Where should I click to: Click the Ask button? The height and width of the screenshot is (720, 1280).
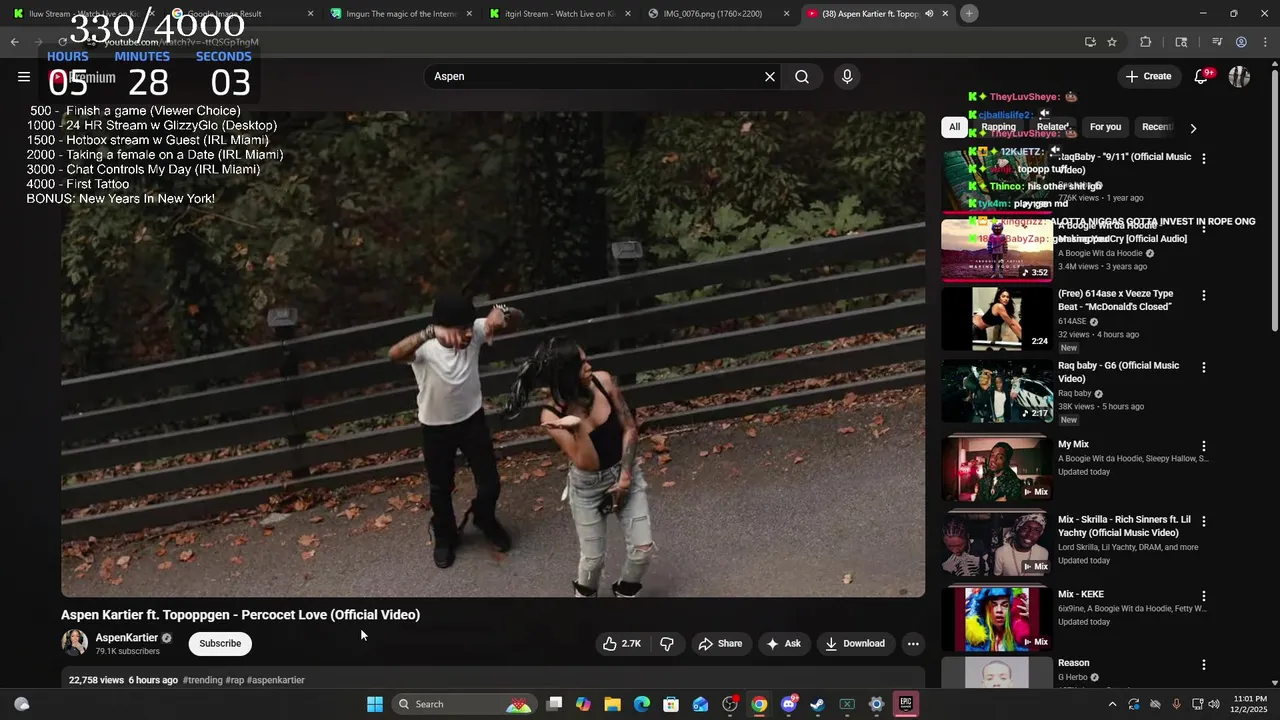click(x=783, y=644)
